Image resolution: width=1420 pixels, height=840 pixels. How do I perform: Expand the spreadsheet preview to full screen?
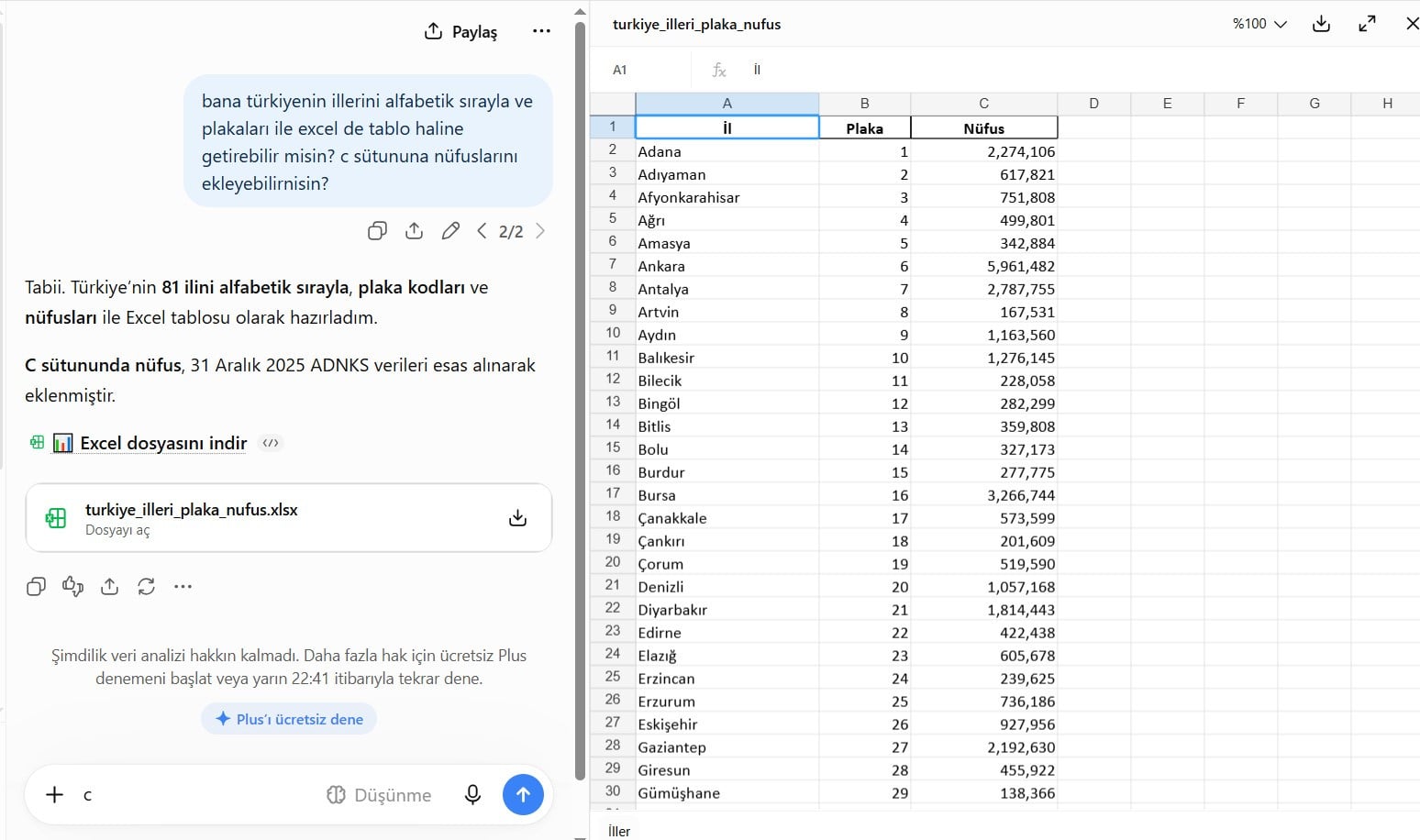point(1367,24)
